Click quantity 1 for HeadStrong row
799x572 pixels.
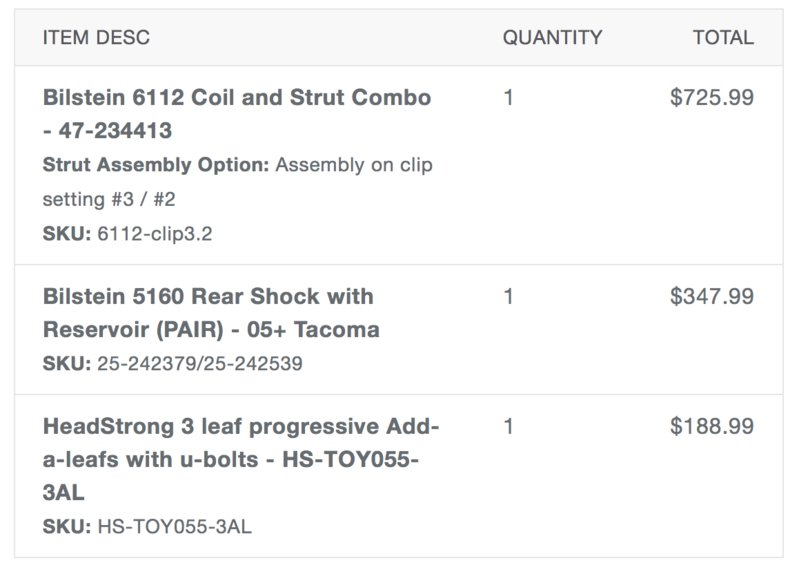pos(508,426)
